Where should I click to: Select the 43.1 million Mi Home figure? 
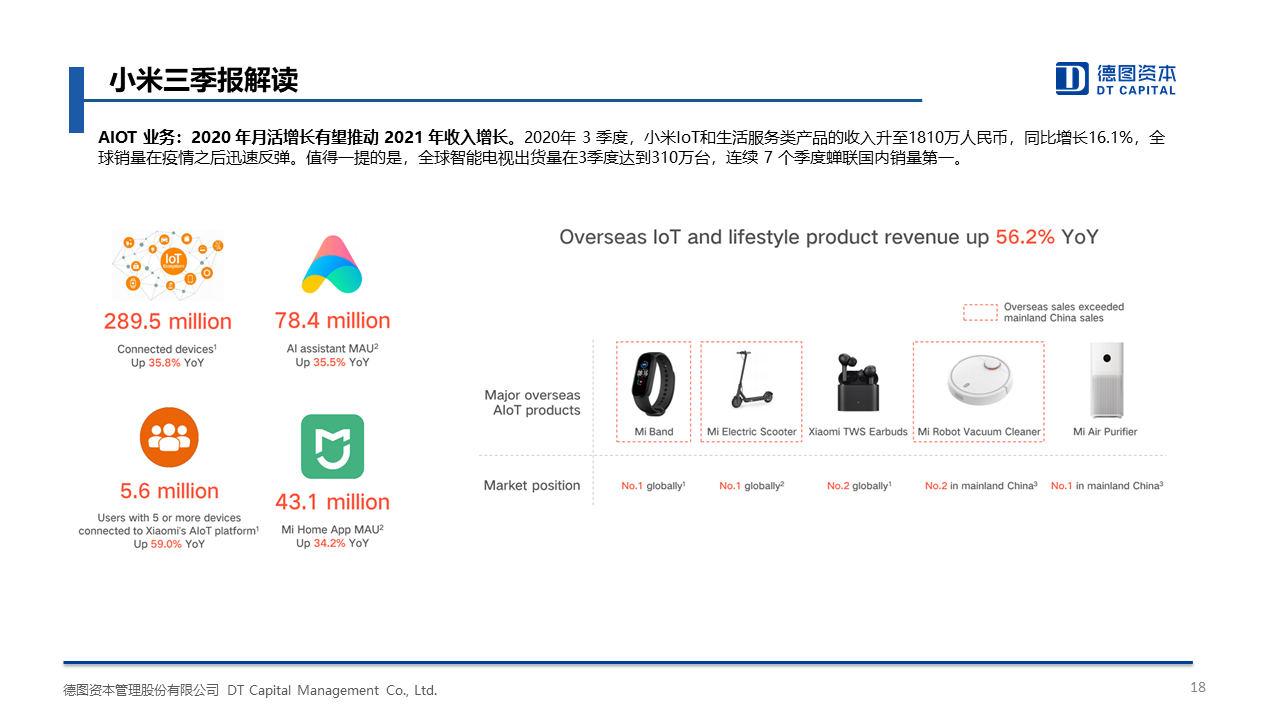[332, 502]
